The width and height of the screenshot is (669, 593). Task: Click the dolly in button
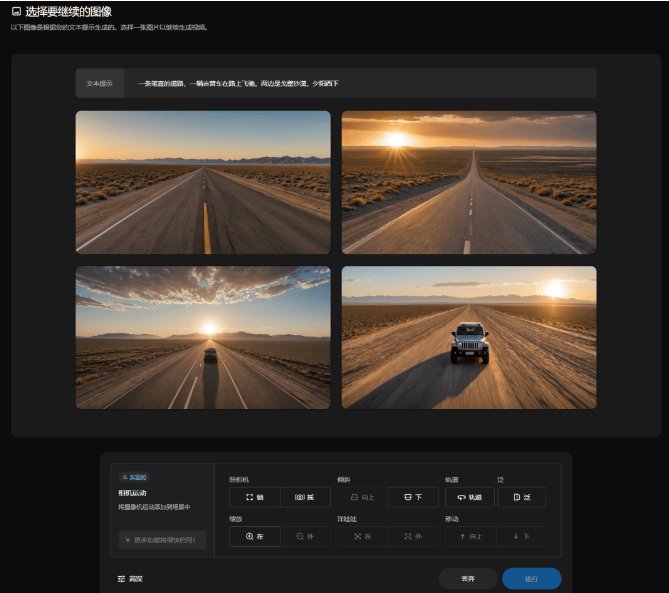click(363, 537)
